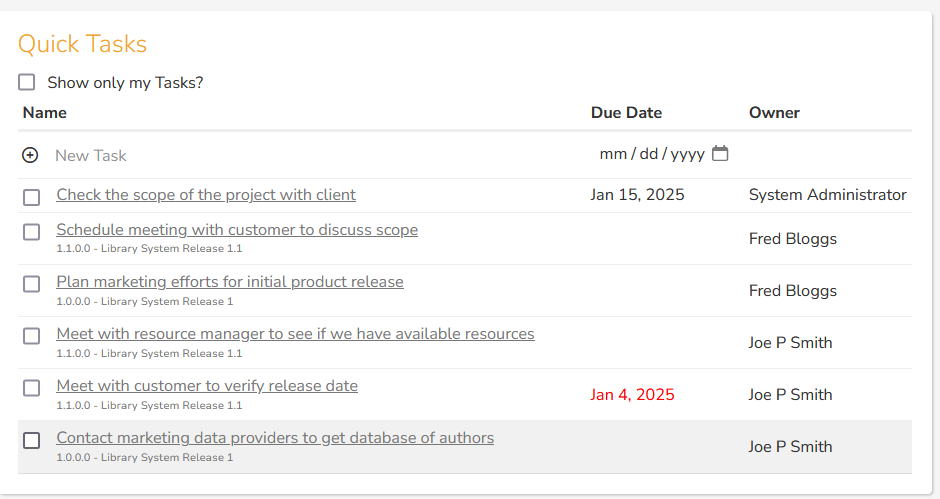This screenshot has width=940, height=499.
Task: Click the Due Date column header
Action: pos(626,113)
